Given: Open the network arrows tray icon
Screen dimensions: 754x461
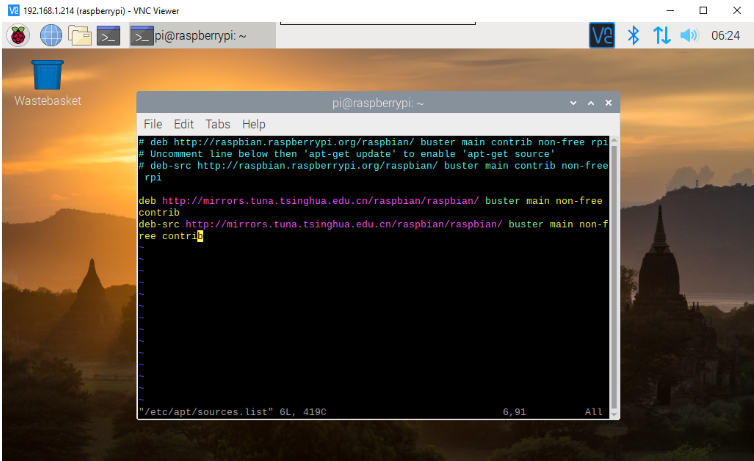Looking at the screenshot, I should point(662,36).
